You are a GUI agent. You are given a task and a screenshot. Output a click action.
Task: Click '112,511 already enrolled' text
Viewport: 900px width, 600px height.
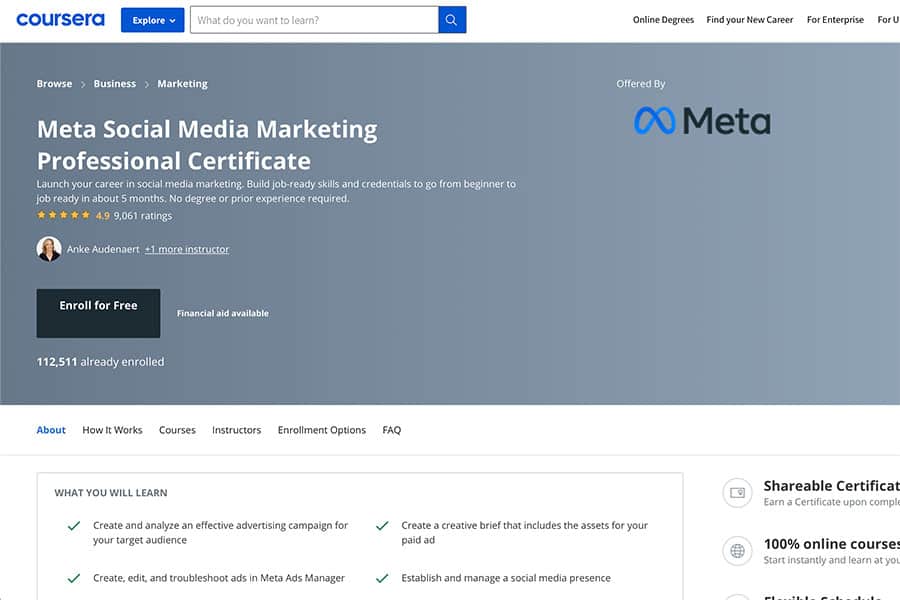(100, 362)
